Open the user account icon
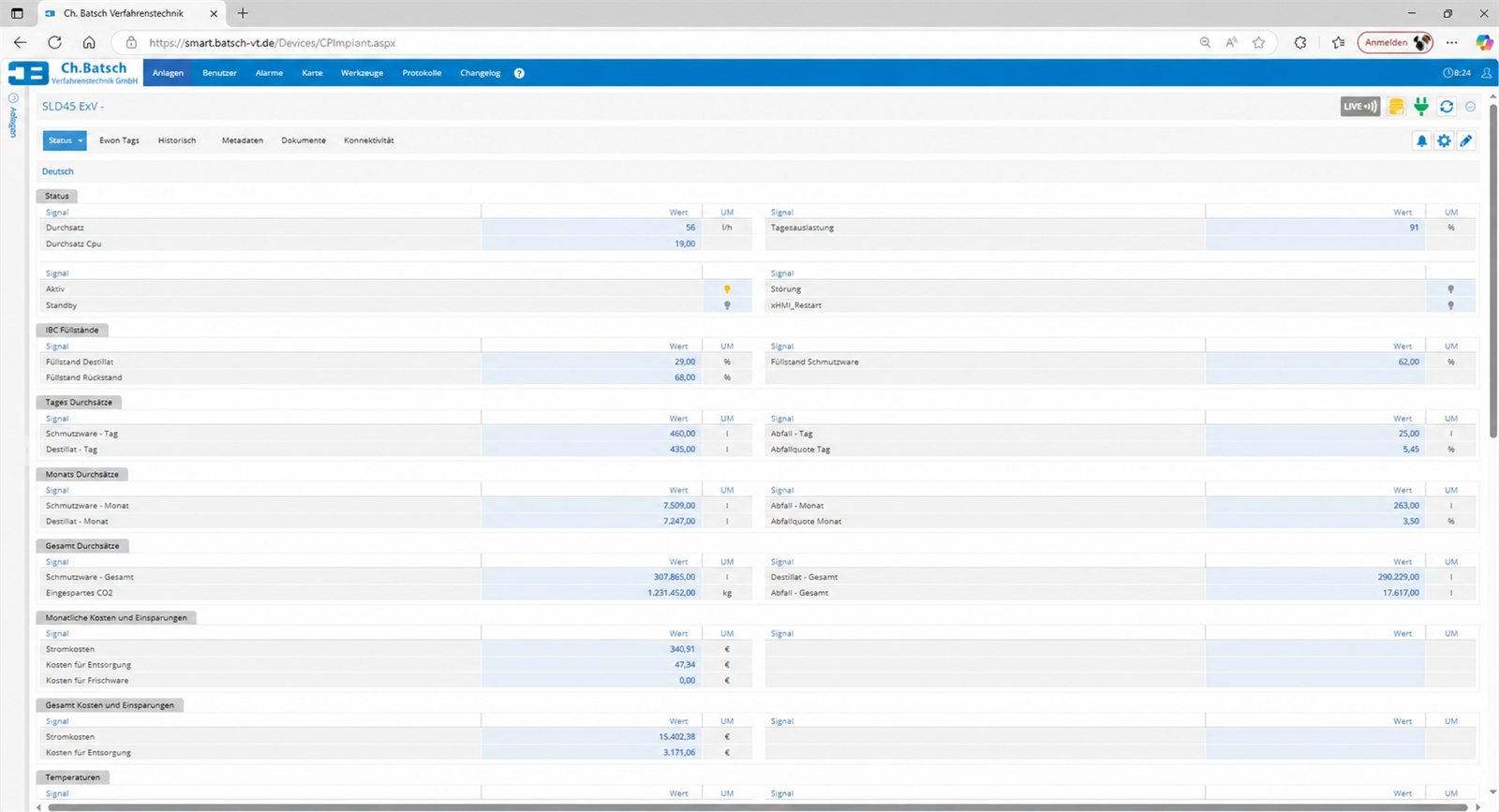The image size is (1499, 812). [1486, 72]
